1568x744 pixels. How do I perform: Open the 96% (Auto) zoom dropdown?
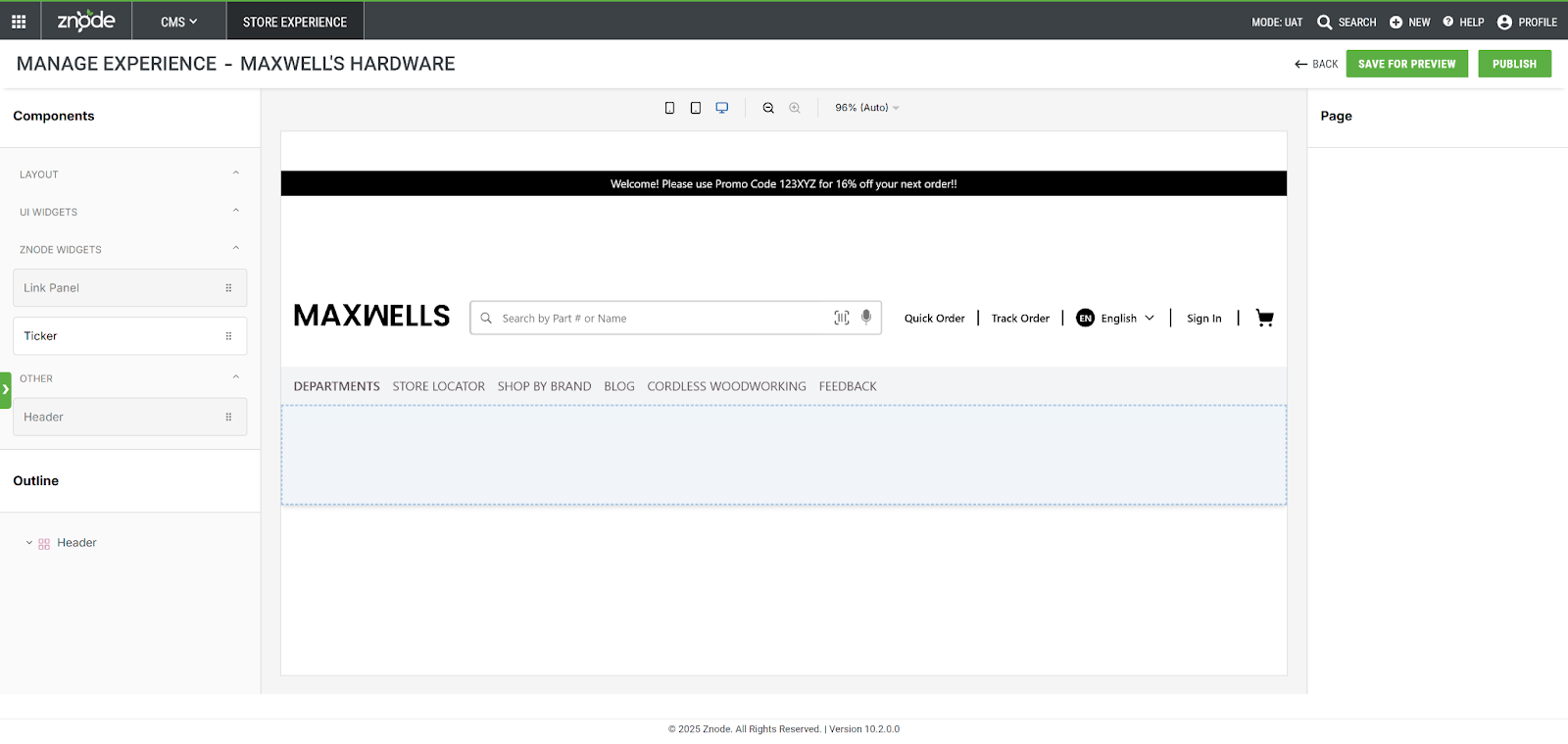pos(867,108)
